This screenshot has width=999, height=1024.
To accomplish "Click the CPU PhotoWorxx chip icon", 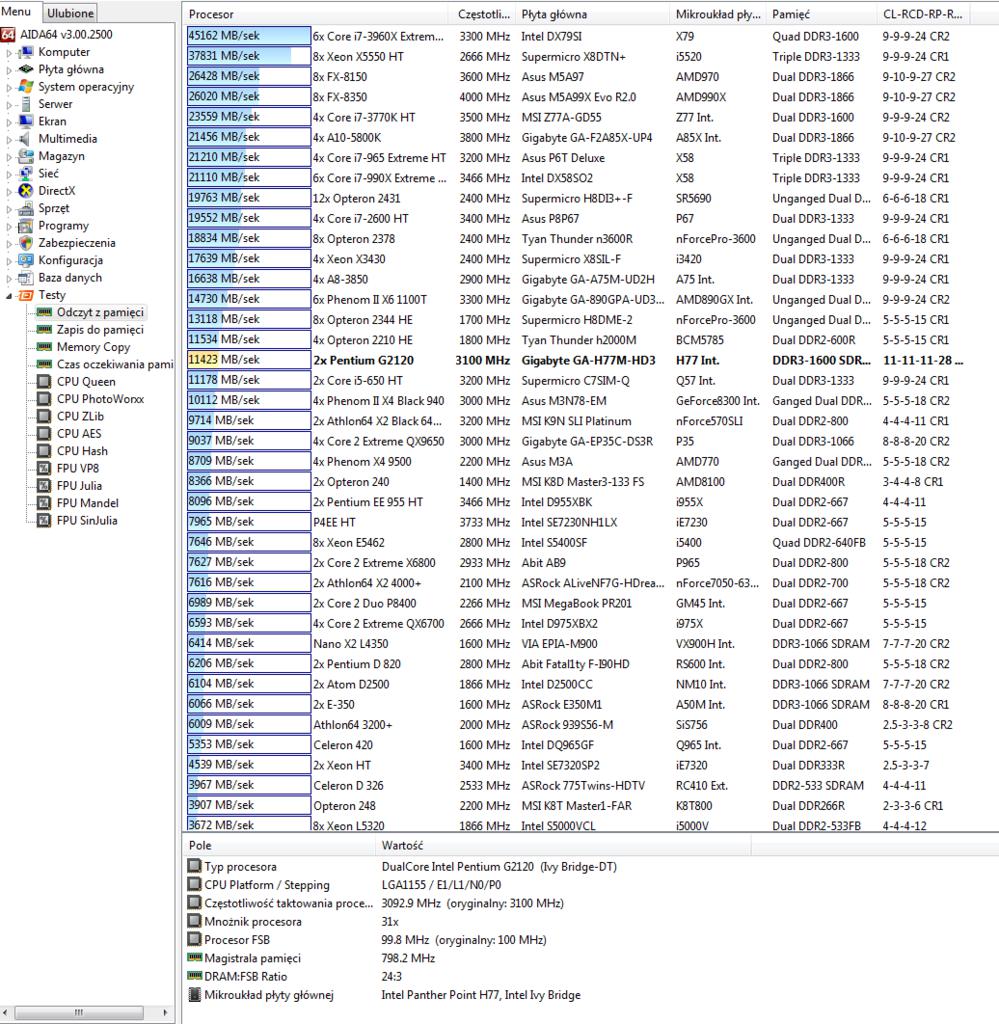I will [44, 399].
